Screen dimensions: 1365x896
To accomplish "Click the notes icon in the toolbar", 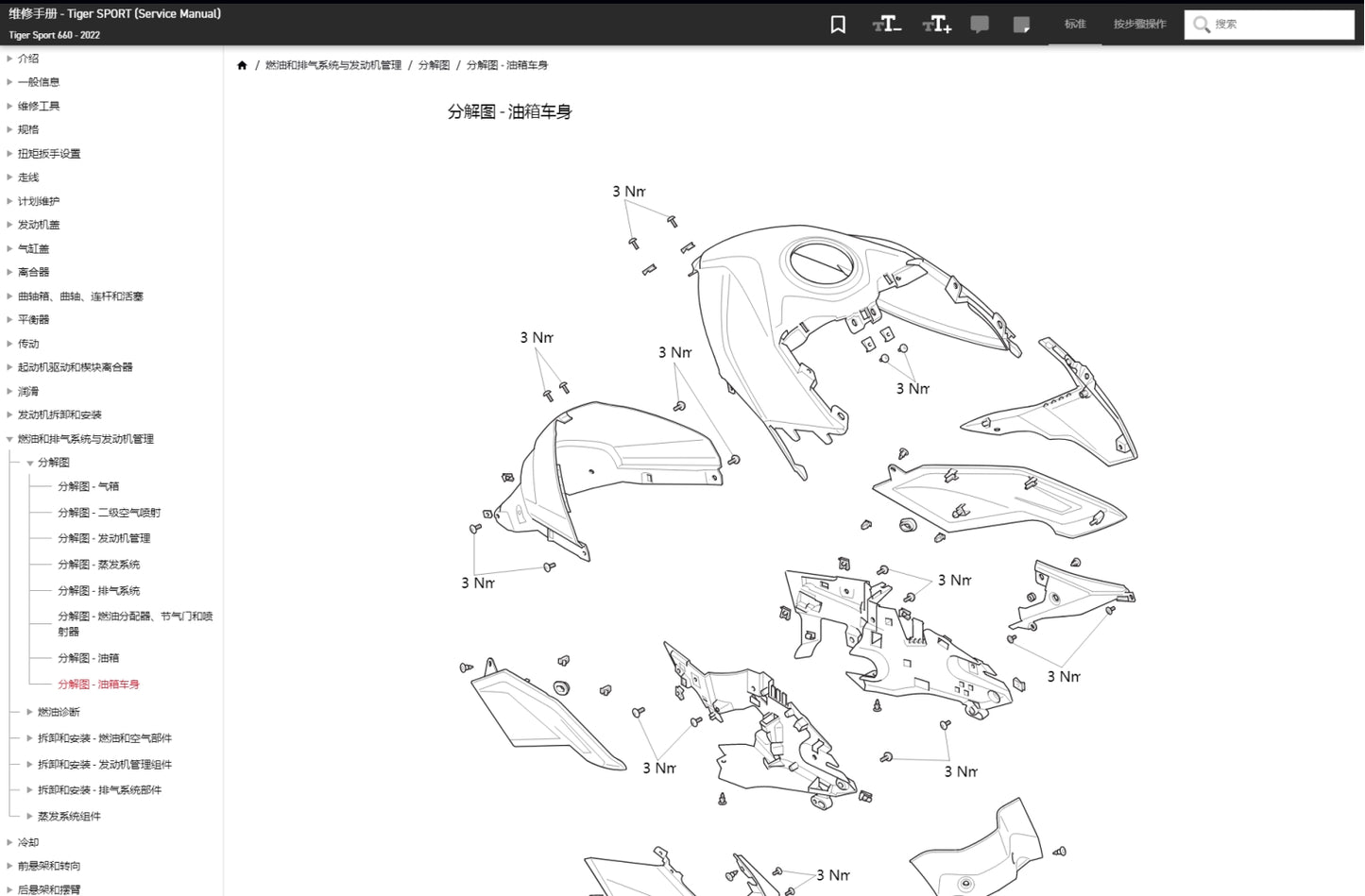I will 1021,25.
